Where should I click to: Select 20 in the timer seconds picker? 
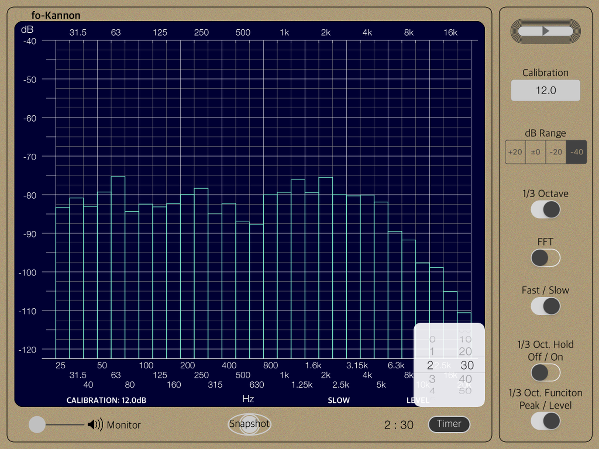465,351
